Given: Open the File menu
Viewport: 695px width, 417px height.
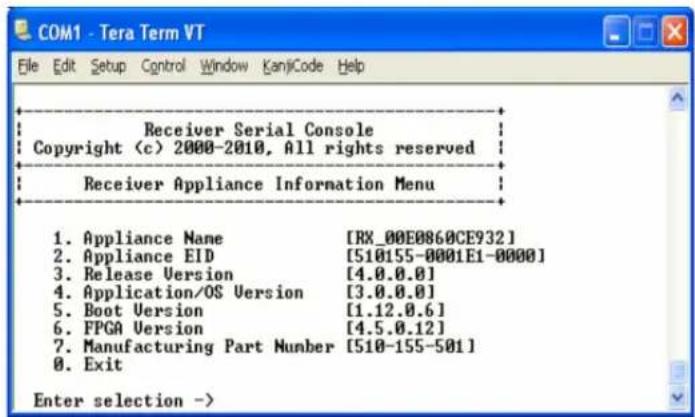Looking at the screenshot, I should (28, 66).
